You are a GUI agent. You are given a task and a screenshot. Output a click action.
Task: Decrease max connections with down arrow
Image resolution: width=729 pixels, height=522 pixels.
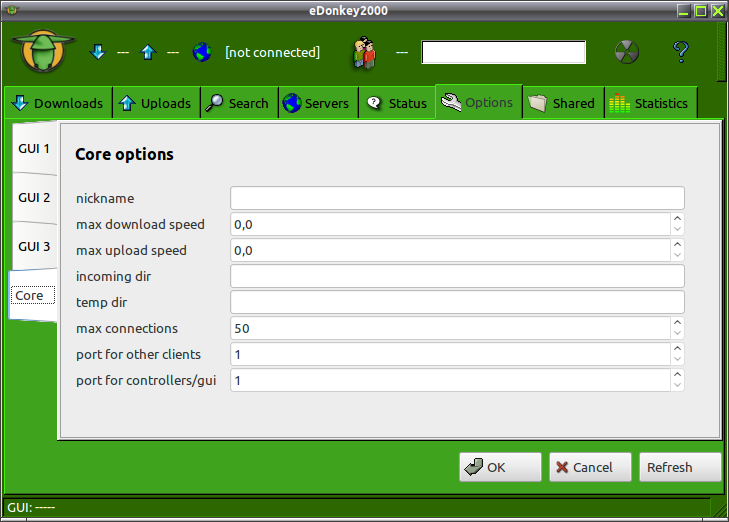pos(677,334)
